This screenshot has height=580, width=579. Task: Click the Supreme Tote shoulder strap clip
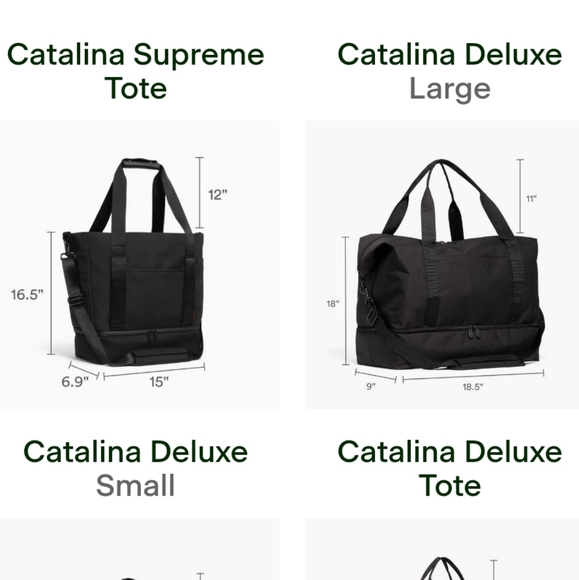(x=67, y=256)
